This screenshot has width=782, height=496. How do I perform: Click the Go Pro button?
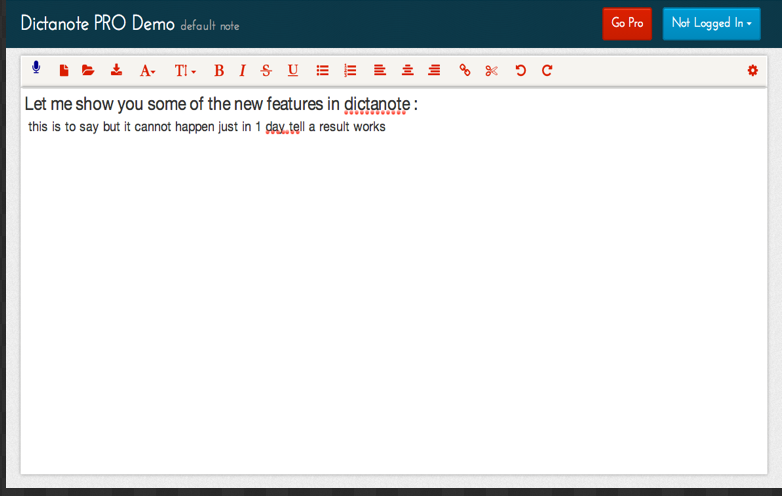pos(627,23)
